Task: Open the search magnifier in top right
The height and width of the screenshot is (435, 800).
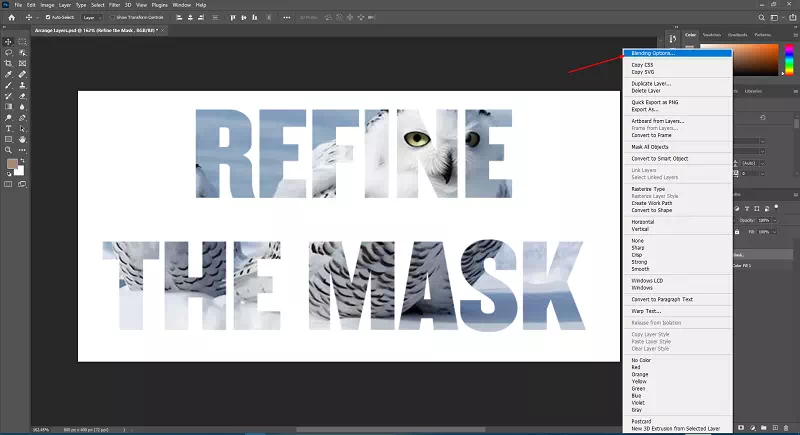Action: click(761, 17)
